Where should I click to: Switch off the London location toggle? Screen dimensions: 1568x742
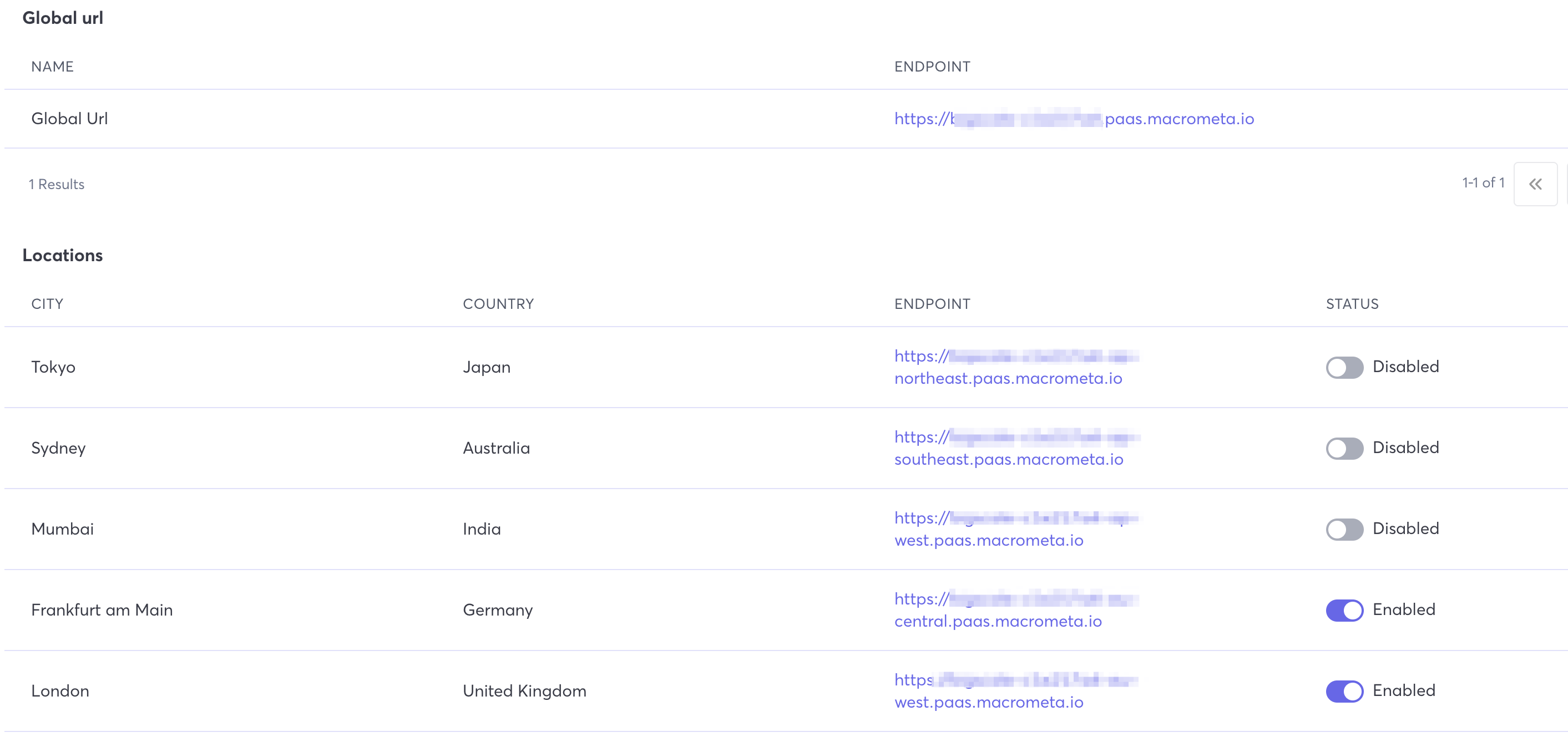click(x=1344, y=691)
